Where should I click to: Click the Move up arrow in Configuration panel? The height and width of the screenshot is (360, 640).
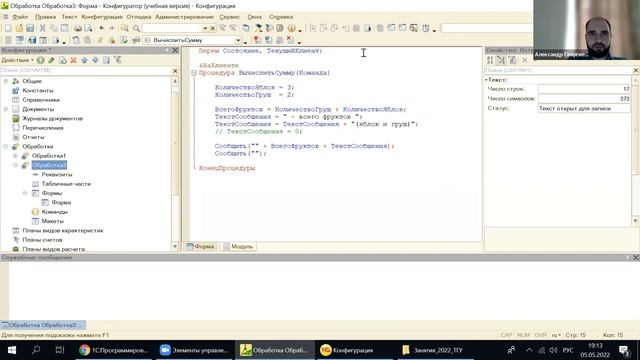84,60
